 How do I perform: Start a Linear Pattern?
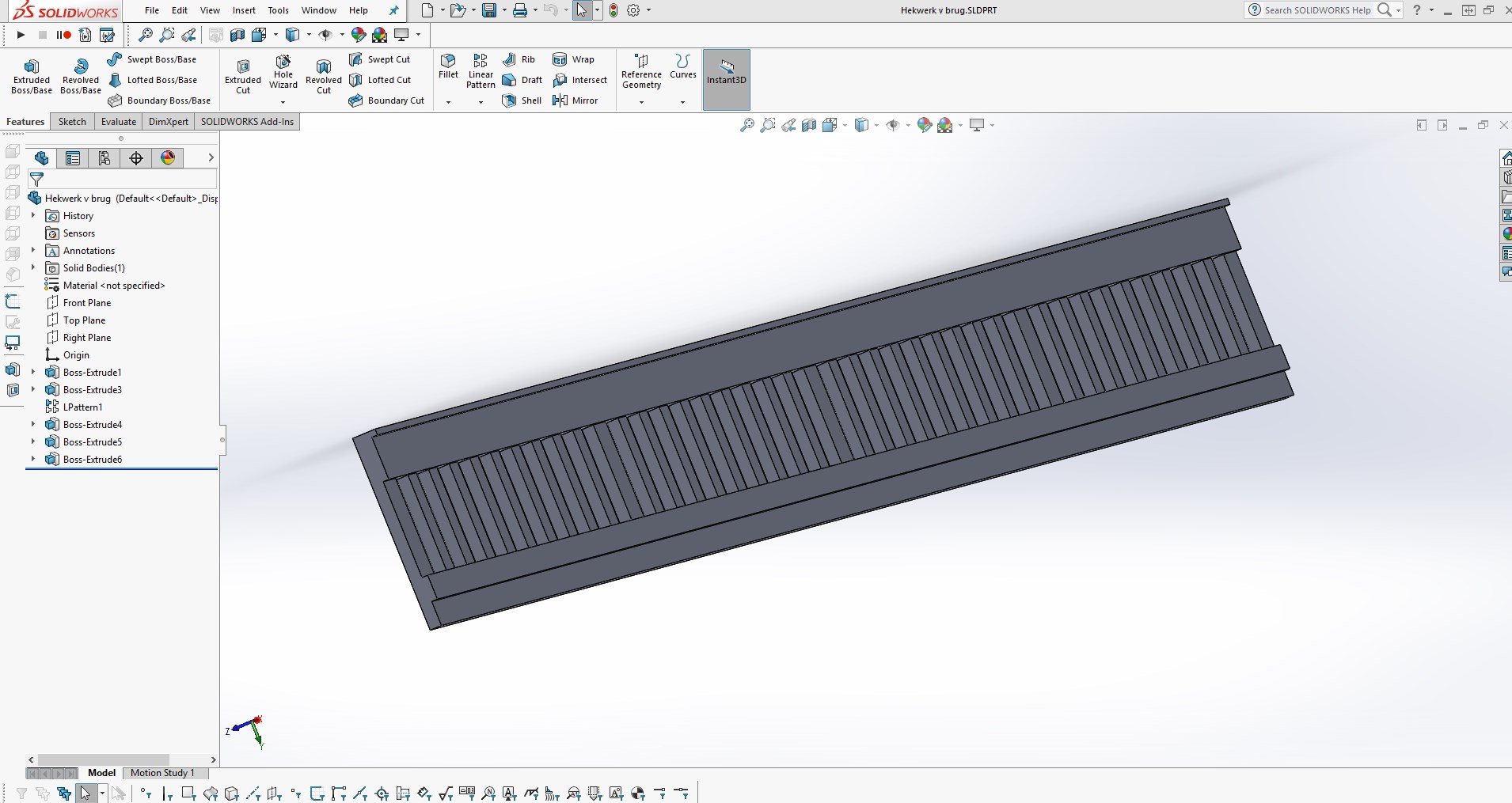point(481,71)
